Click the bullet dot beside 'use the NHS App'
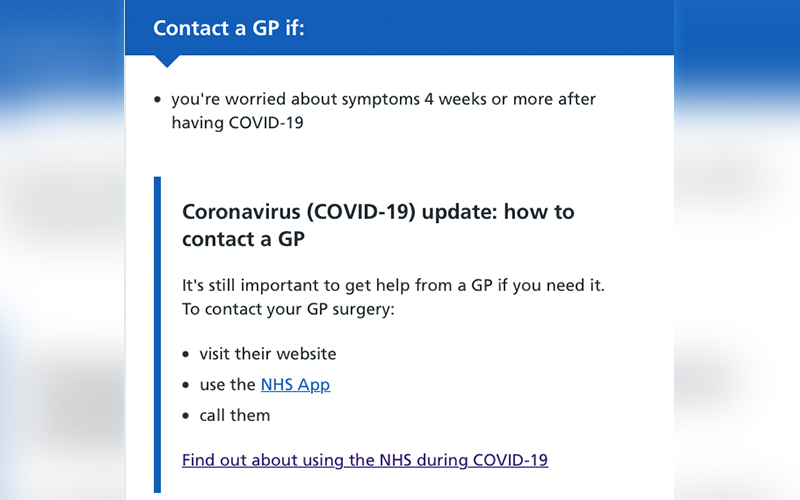Image resolution: width=800 pixels, height=500 pixels. 186,385
